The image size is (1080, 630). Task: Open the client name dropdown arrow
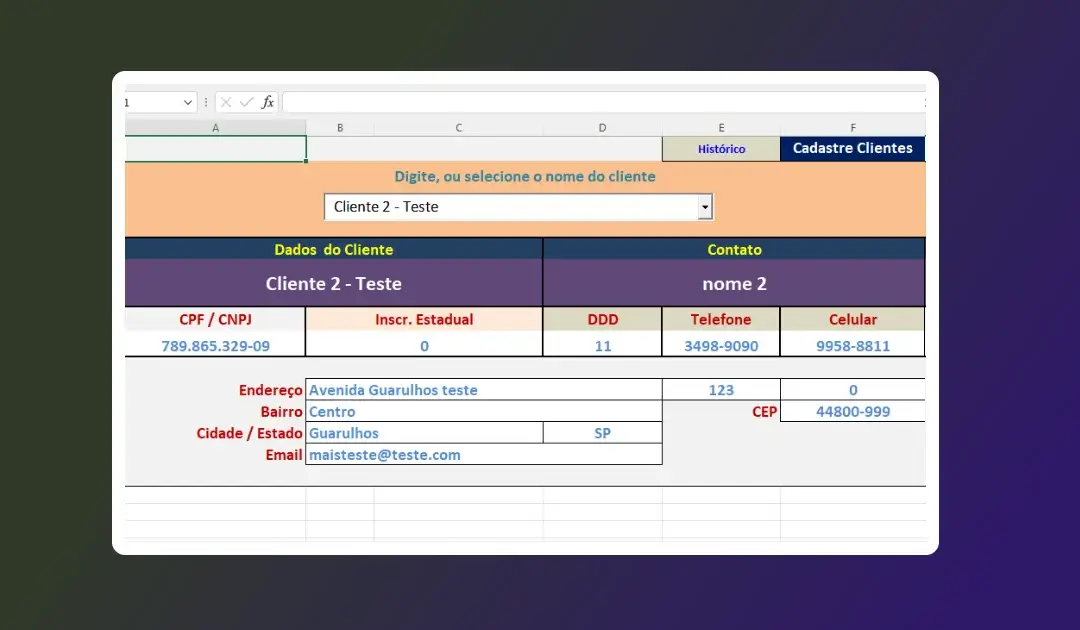point(705,207)
